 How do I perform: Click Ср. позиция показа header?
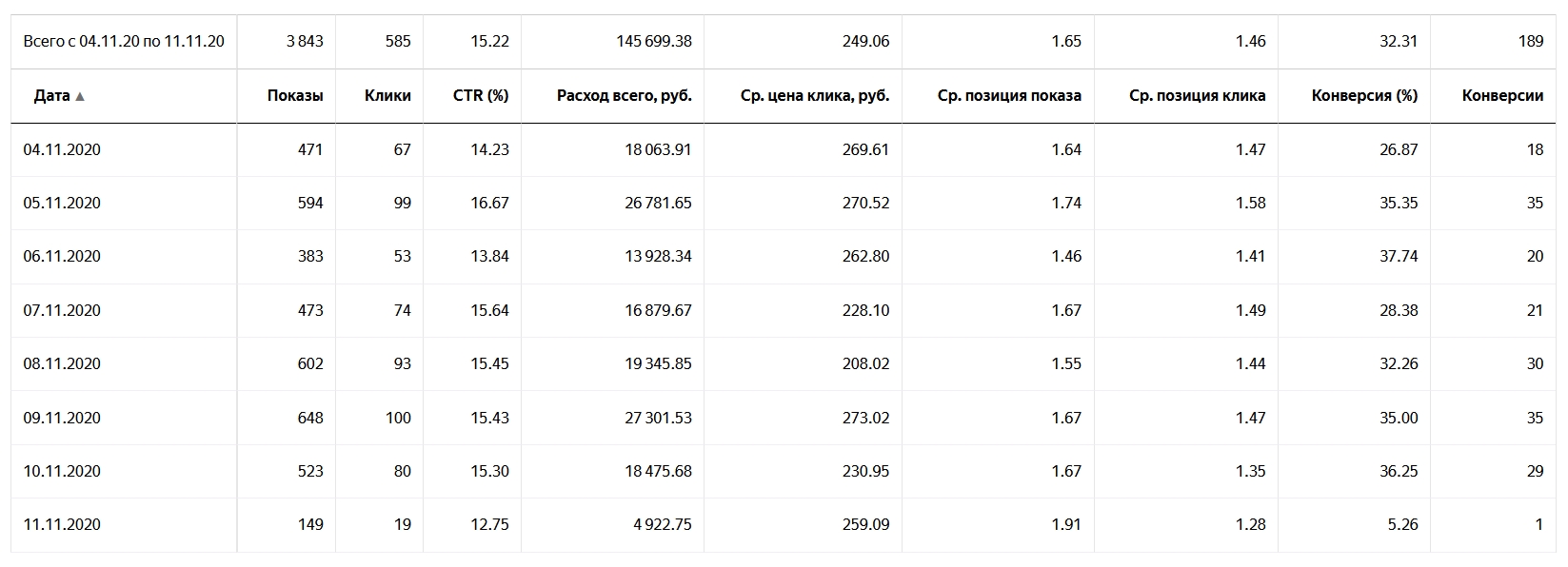pyautogui.click(x=1009, y=96)
